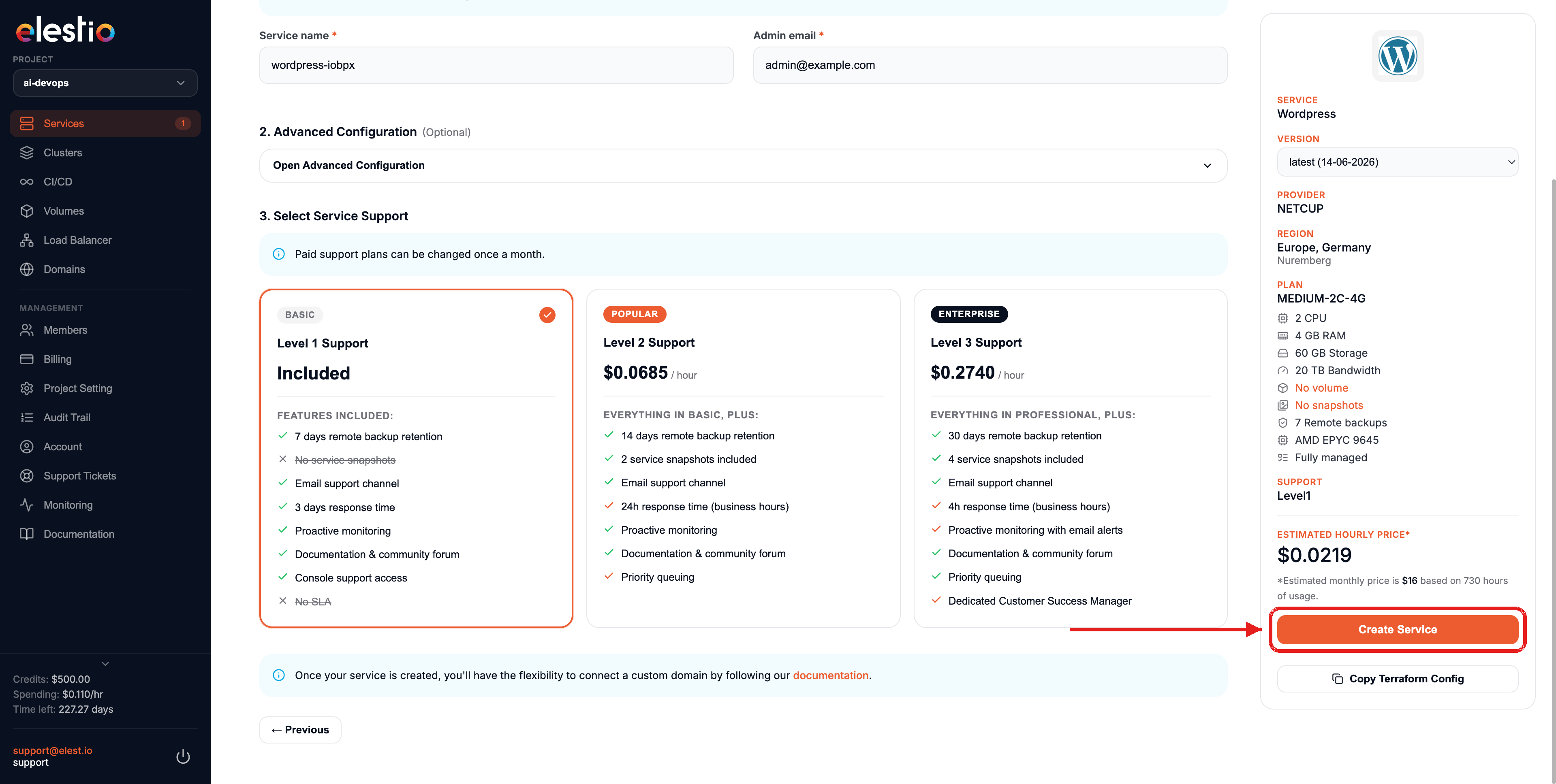Go to Domains

[105, 269]
